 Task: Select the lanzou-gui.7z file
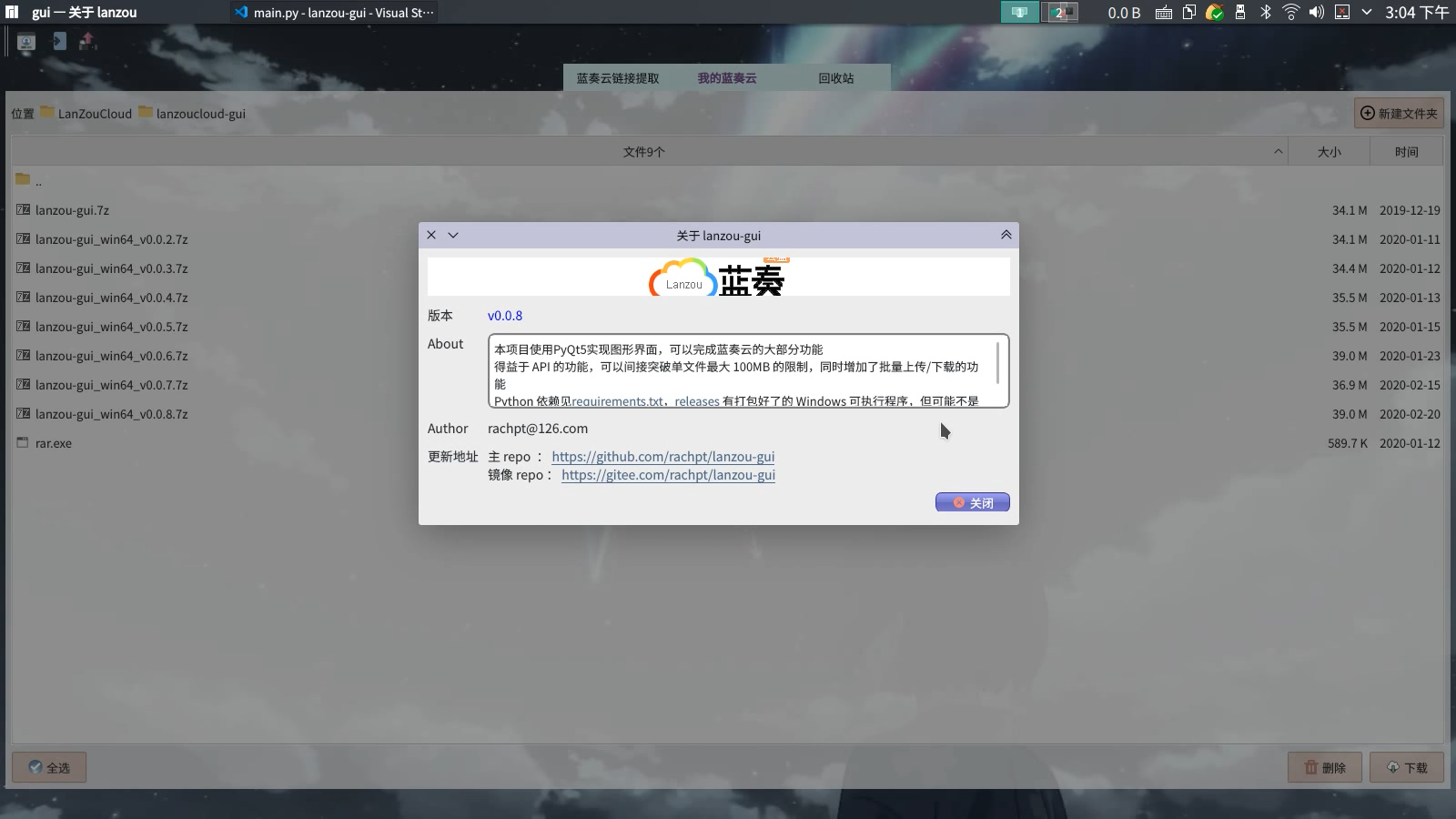727,210
